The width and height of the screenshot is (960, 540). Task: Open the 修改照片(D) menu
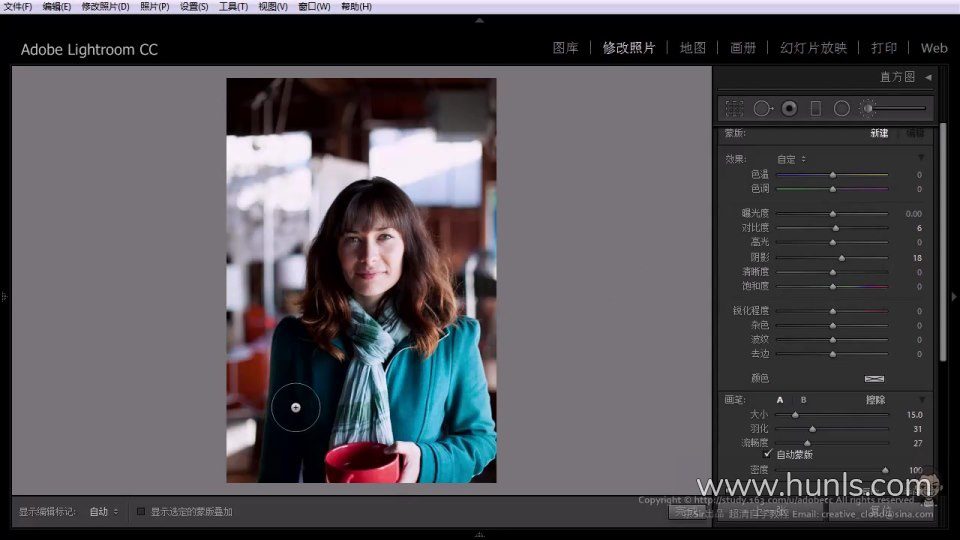tap(105, 7)
